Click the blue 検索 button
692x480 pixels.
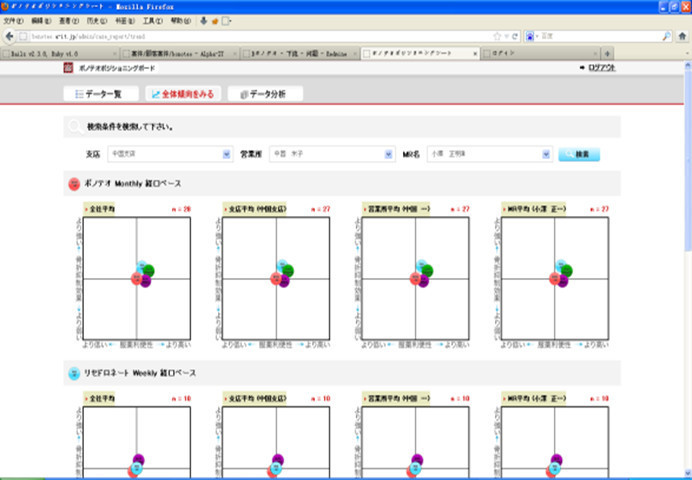(579, 154)
